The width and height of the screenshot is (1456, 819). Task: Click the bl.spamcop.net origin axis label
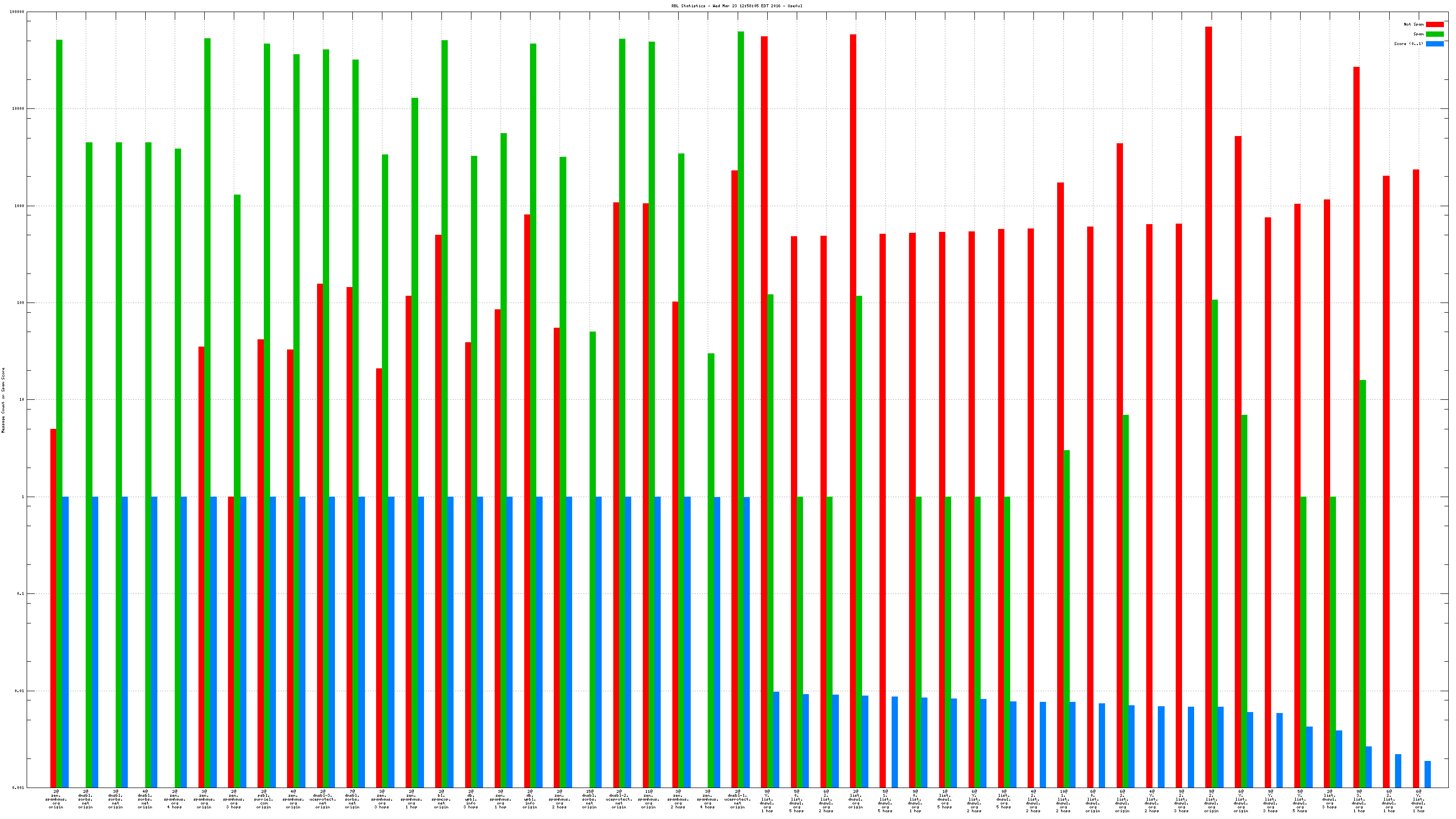coord(441,799)
